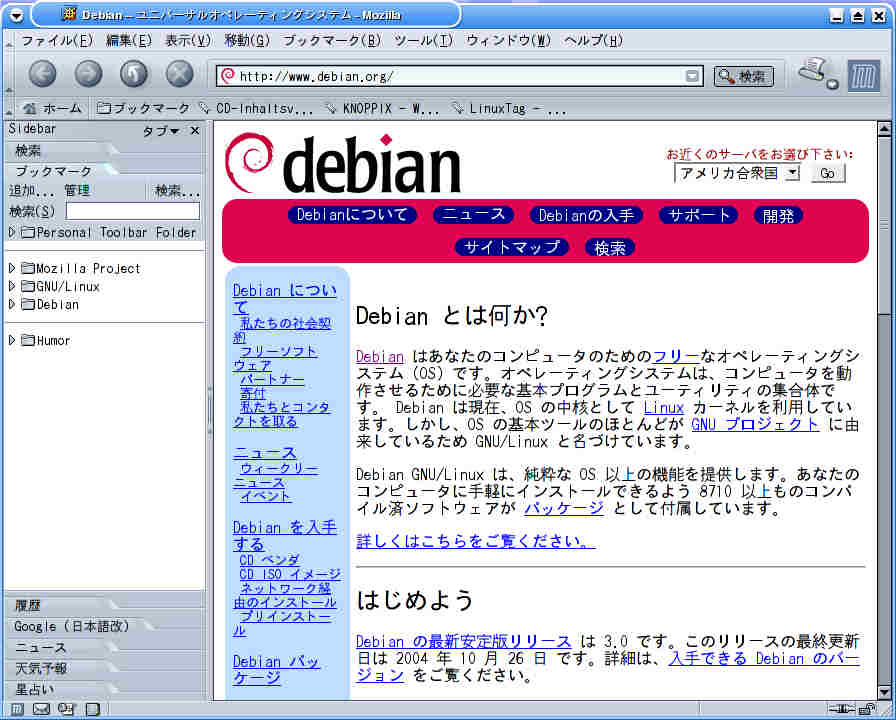Click the サイトマップ navigation button
The image size is (896, 720).
[512, 247]
